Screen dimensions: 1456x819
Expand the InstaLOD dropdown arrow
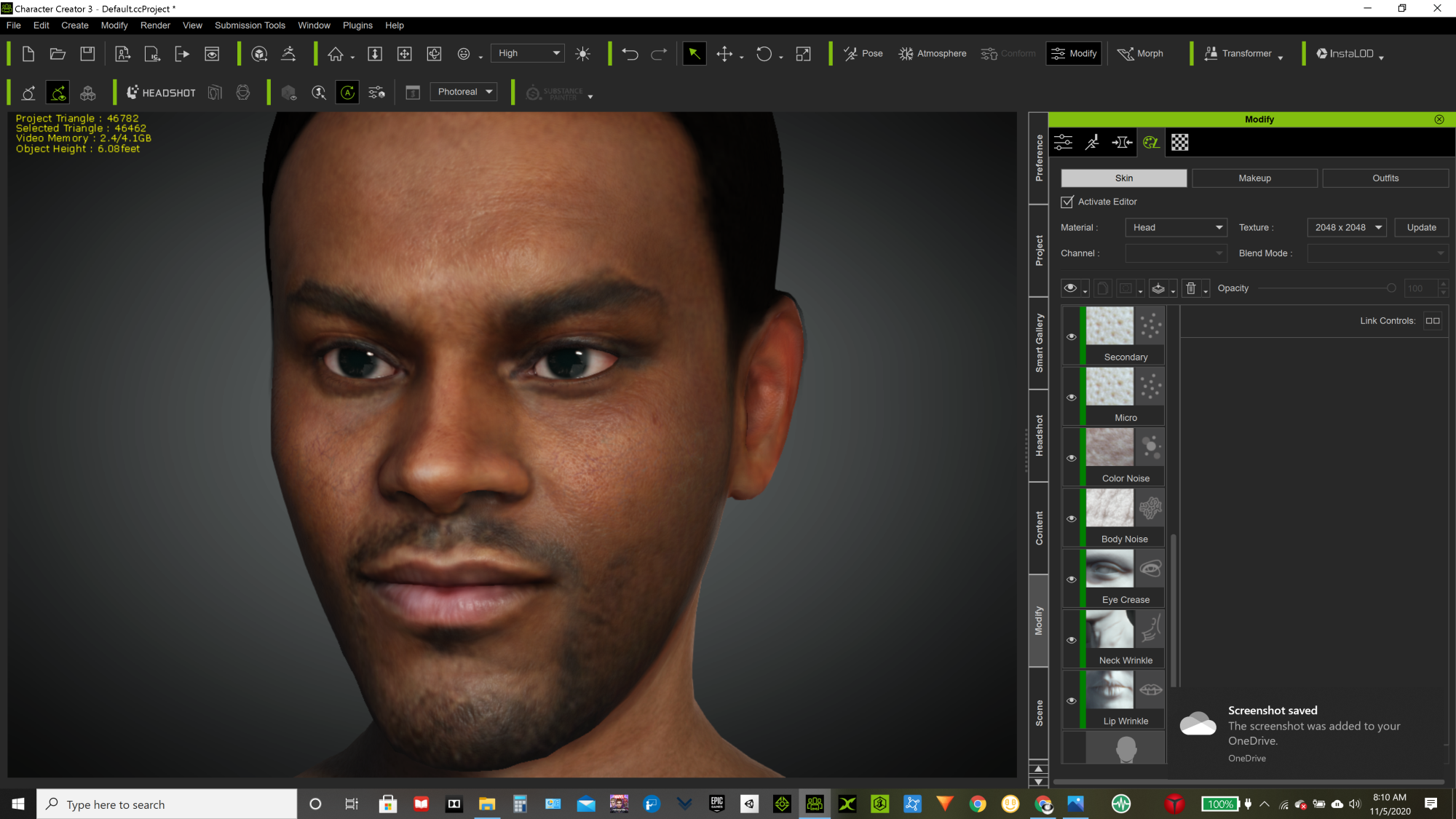[1381, 58]
